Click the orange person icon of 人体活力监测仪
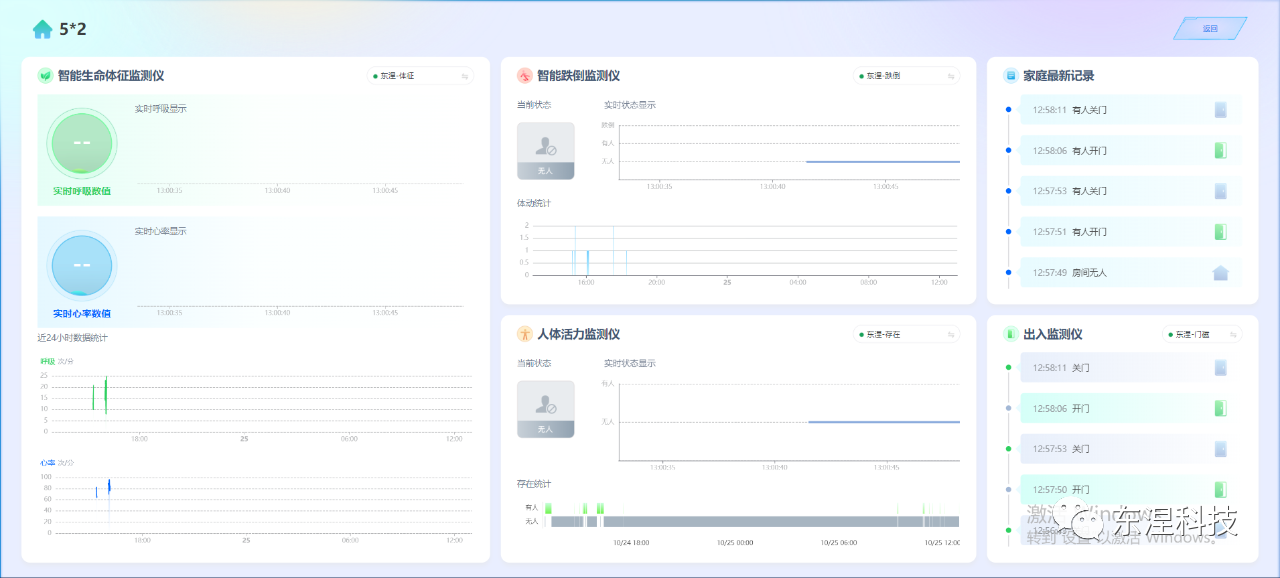Viewport: 1280px width, 578px height. click(524, 334)
